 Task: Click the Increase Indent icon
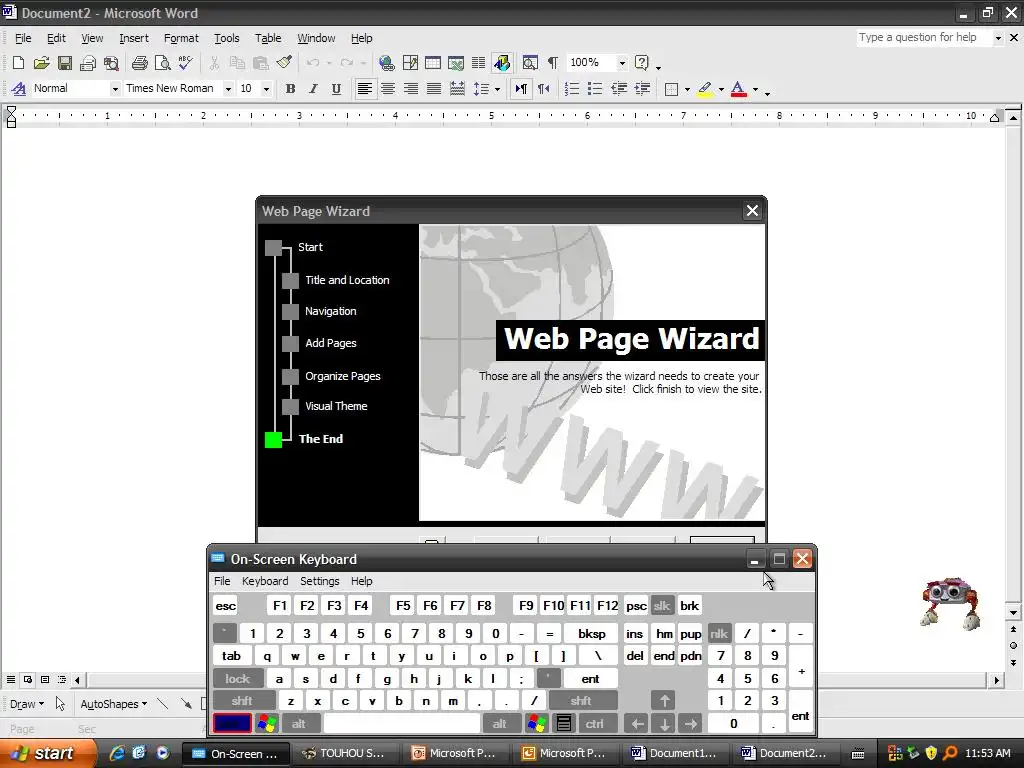point(643,89)
